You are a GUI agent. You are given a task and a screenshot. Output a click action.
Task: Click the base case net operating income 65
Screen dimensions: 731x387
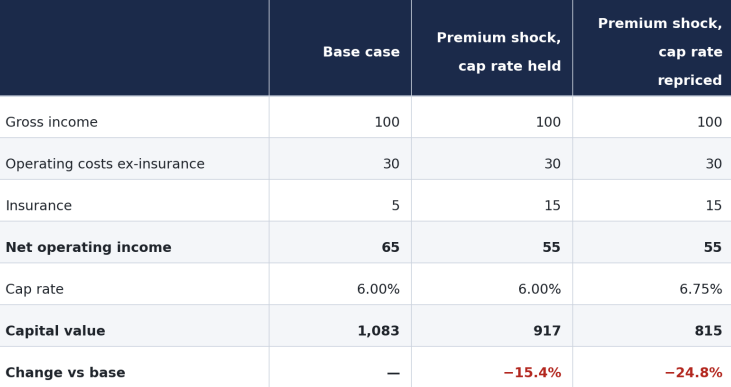point(391,247)
